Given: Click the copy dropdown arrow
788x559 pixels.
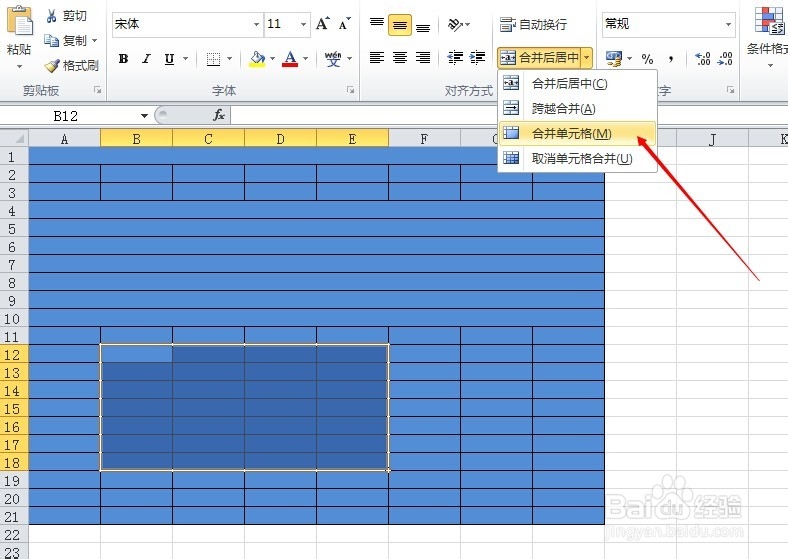Looking at the screenshot, I should (94, 40).
